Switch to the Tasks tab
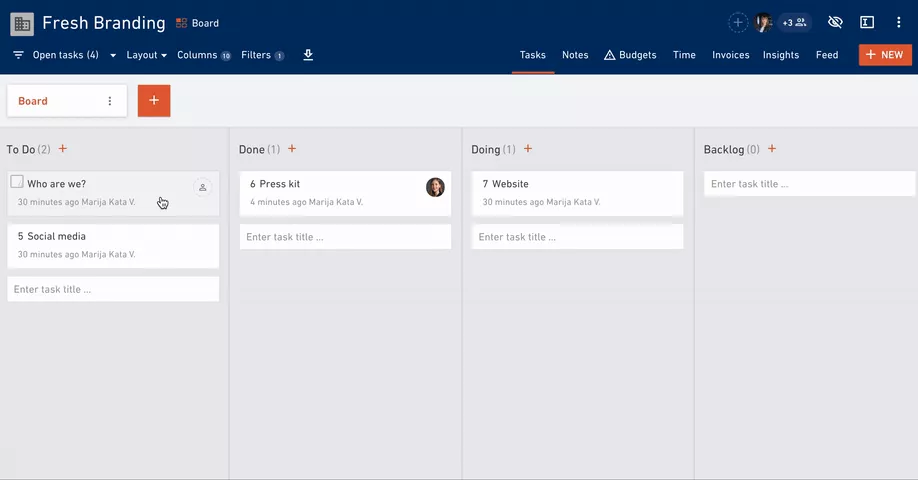The image size is (918, 480). click(x=533, y=55)
